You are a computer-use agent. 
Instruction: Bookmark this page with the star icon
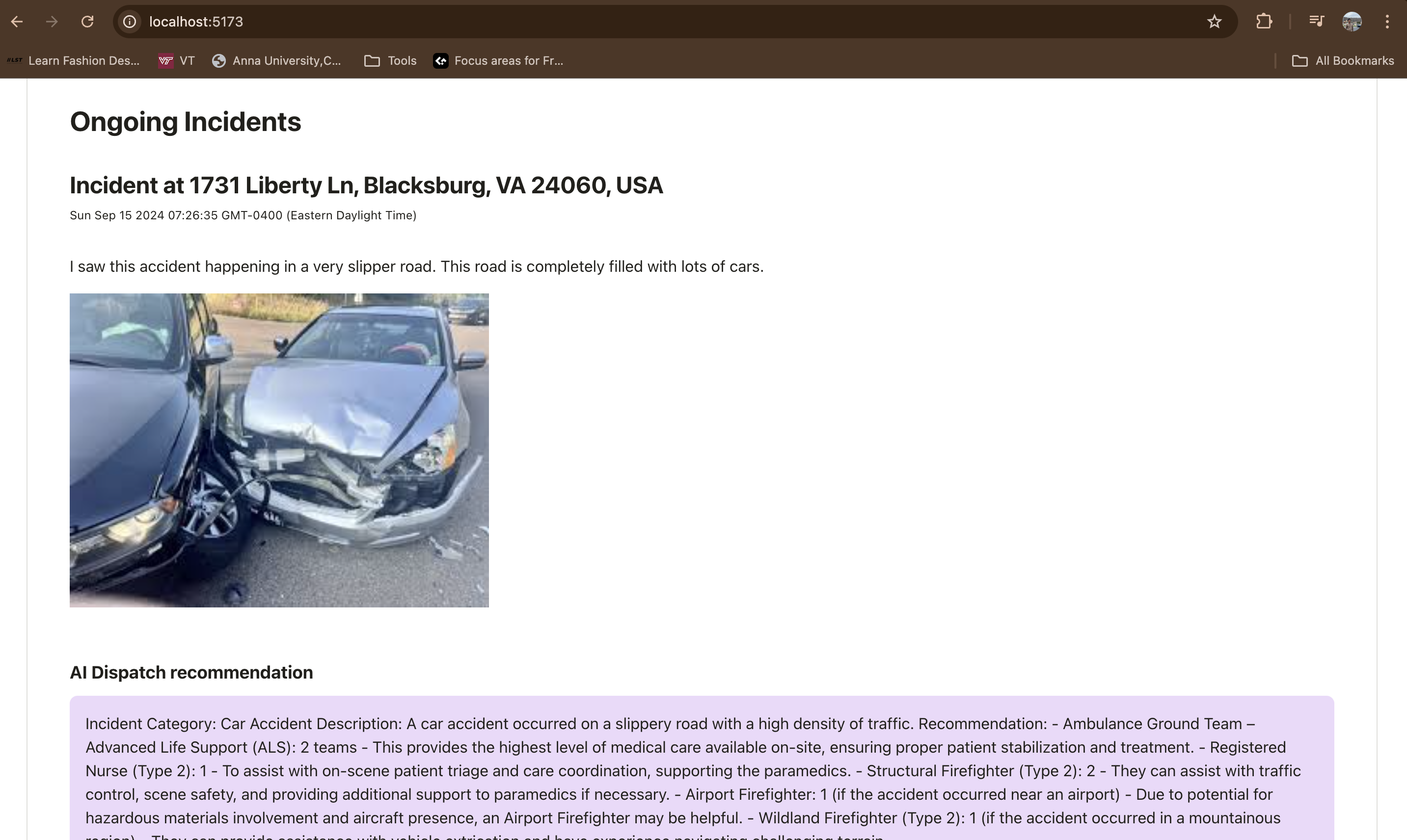[1214, 22]
